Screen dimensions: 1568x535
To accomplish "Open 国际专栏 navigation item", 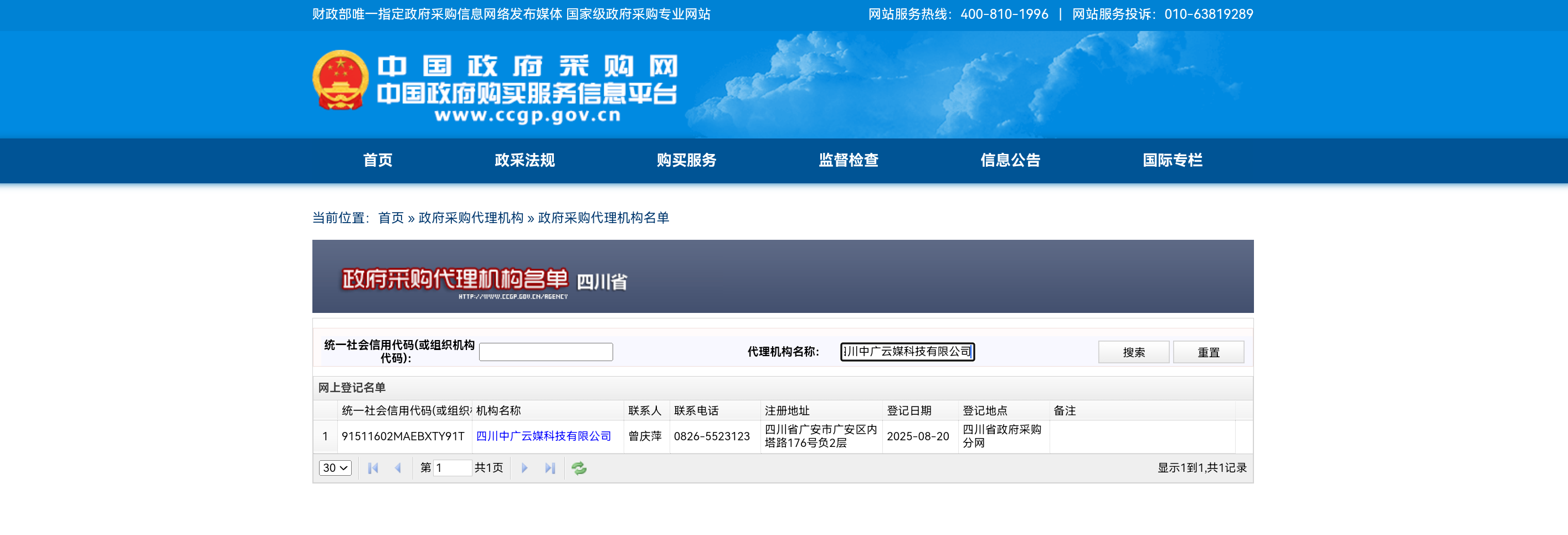I will coord(1173,160).
